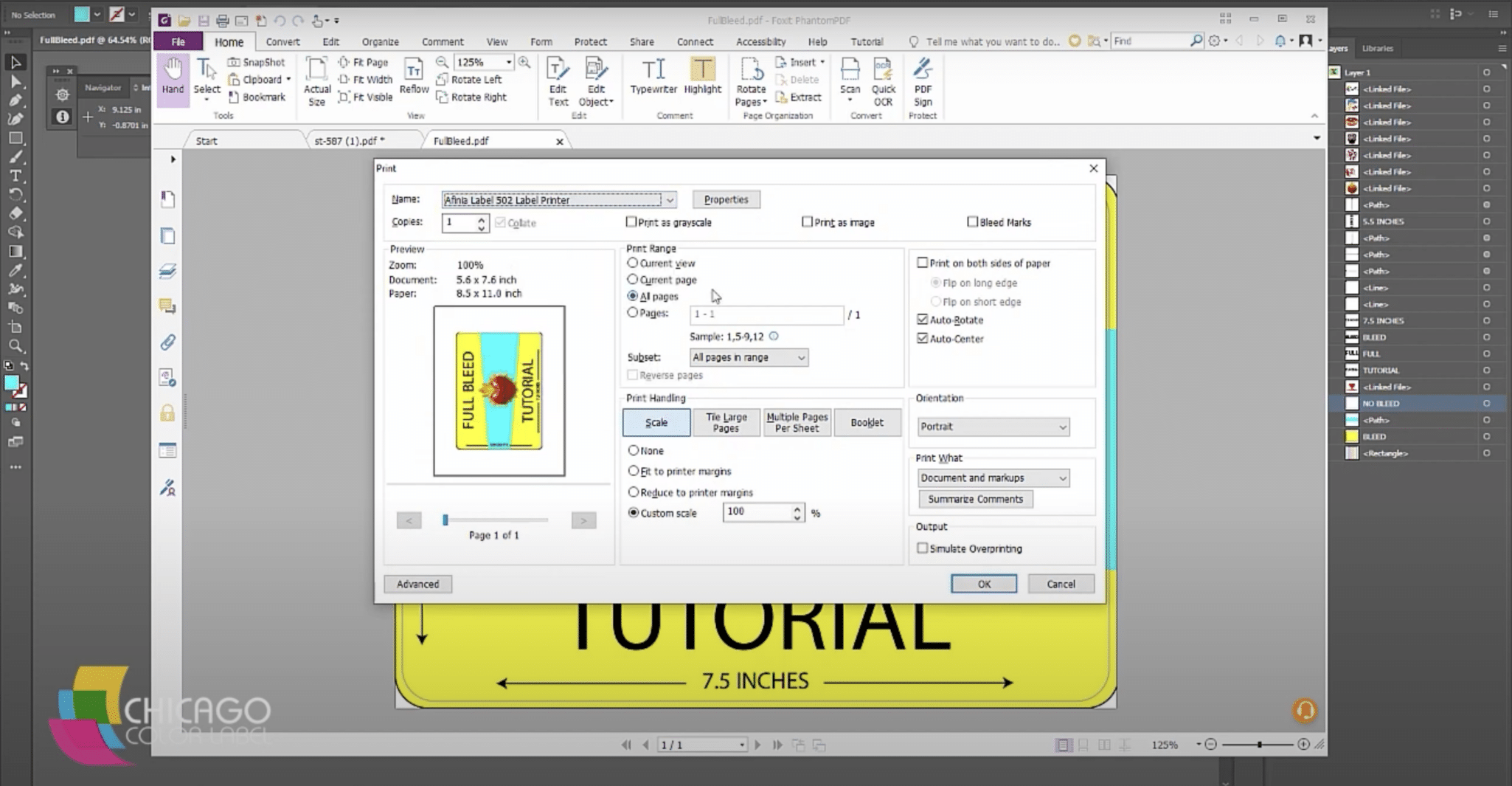Click the Advanced button in Print dialog

417,584
